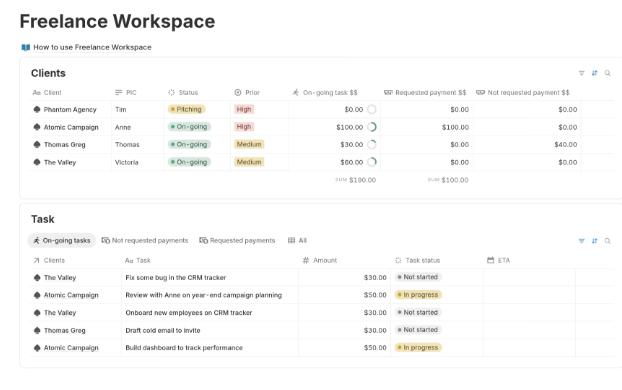
Task: Open the Task table sort icon
Action: 594,241
